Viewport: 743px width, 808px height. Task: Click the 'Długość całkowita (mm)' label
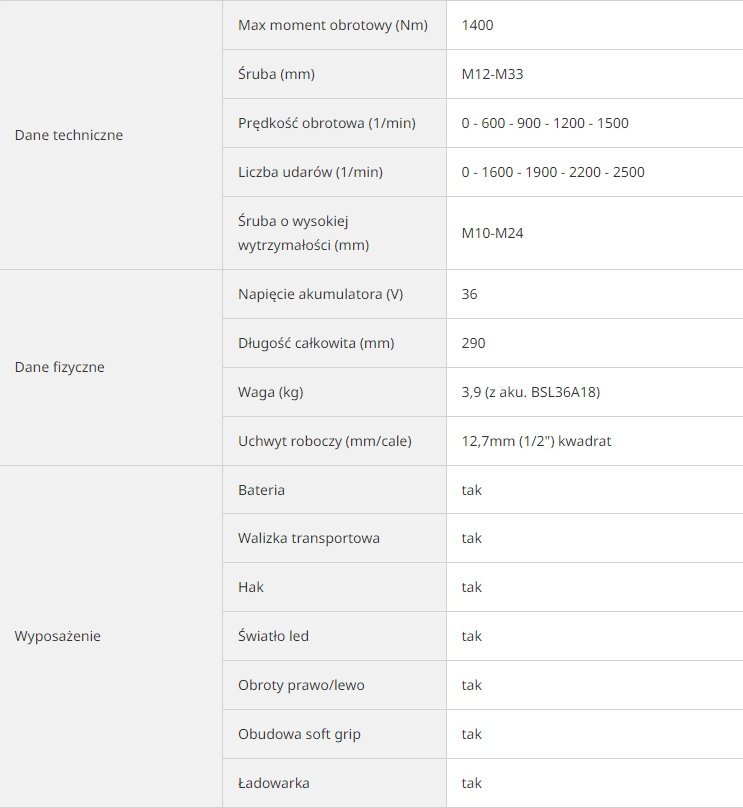point(316,343)
